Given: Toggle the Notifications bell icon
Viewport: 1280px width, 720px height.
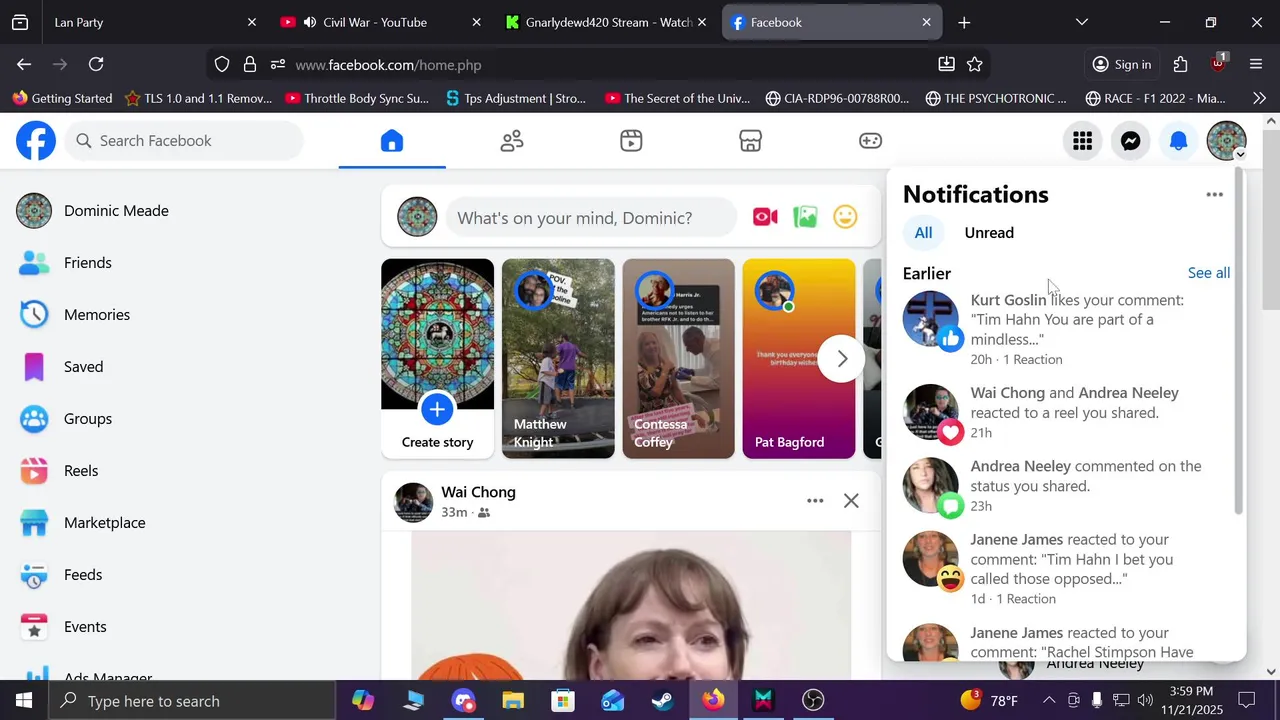Looking at the screenshot, I should coord(1179,141).
